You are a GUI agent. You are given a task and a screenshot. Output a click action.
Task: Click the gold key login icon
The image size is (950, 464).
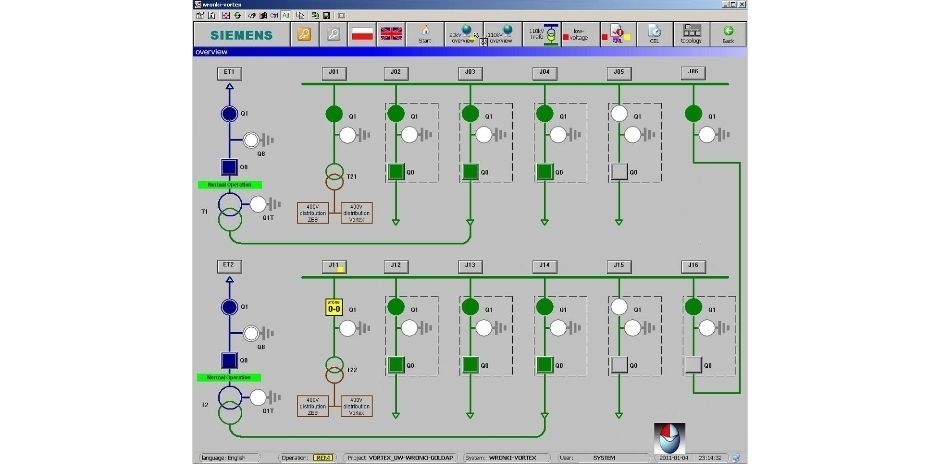click(305, 35)
